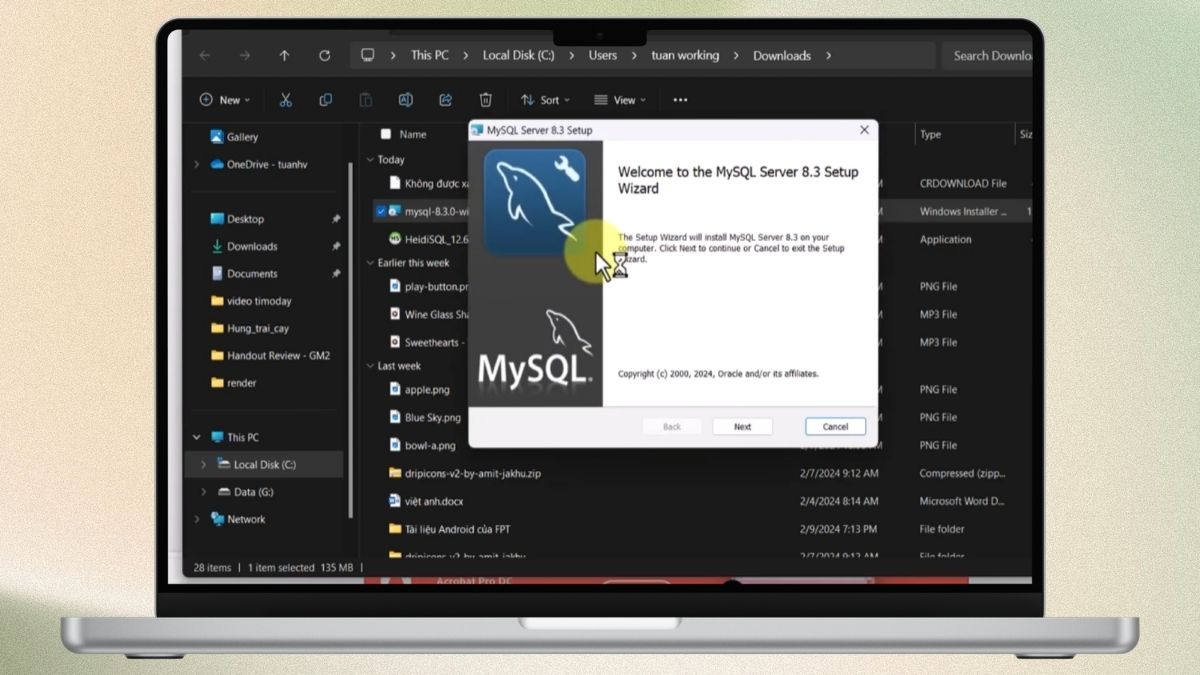The width and height of the screenshot is (1200, 675).
Task: Select Network in navigation pane
Action: point(237,520)
